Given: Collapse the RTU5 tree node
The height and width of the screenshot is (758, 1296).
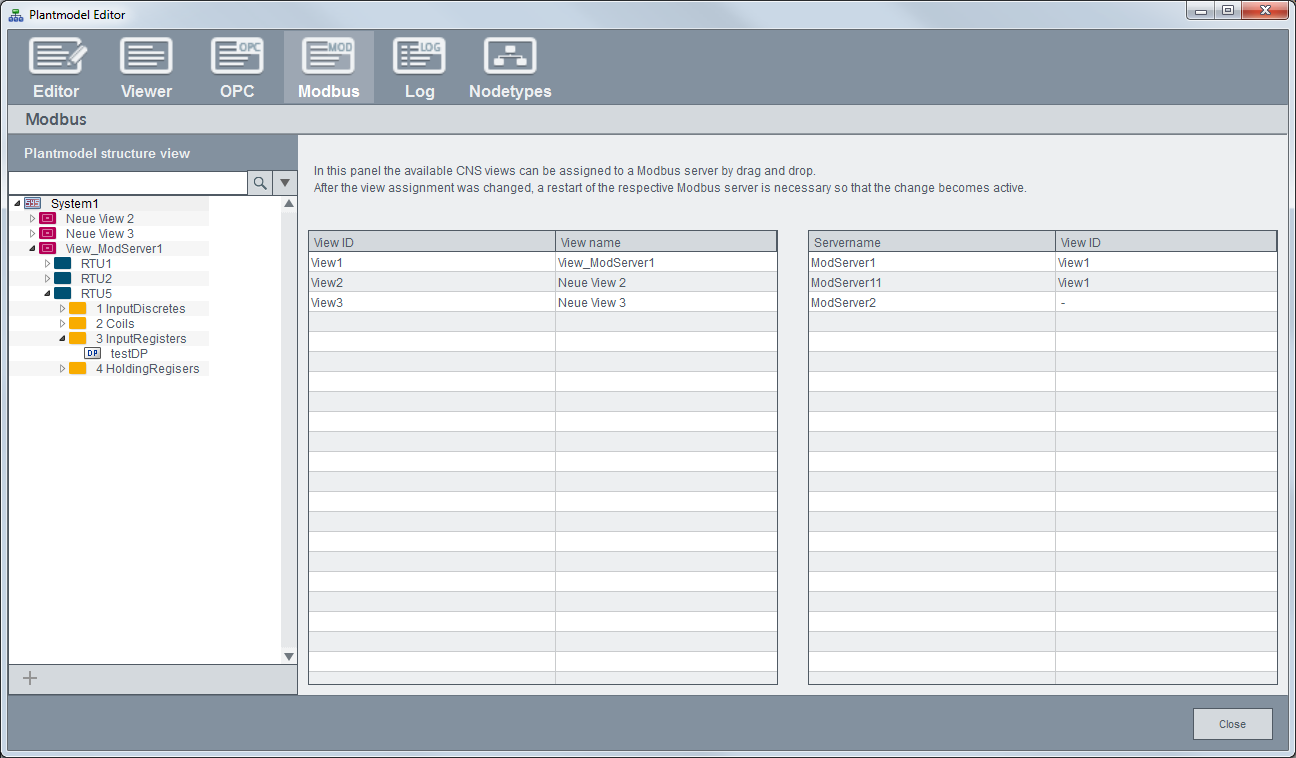Looking at the screenshot, I should pos(47,294).
